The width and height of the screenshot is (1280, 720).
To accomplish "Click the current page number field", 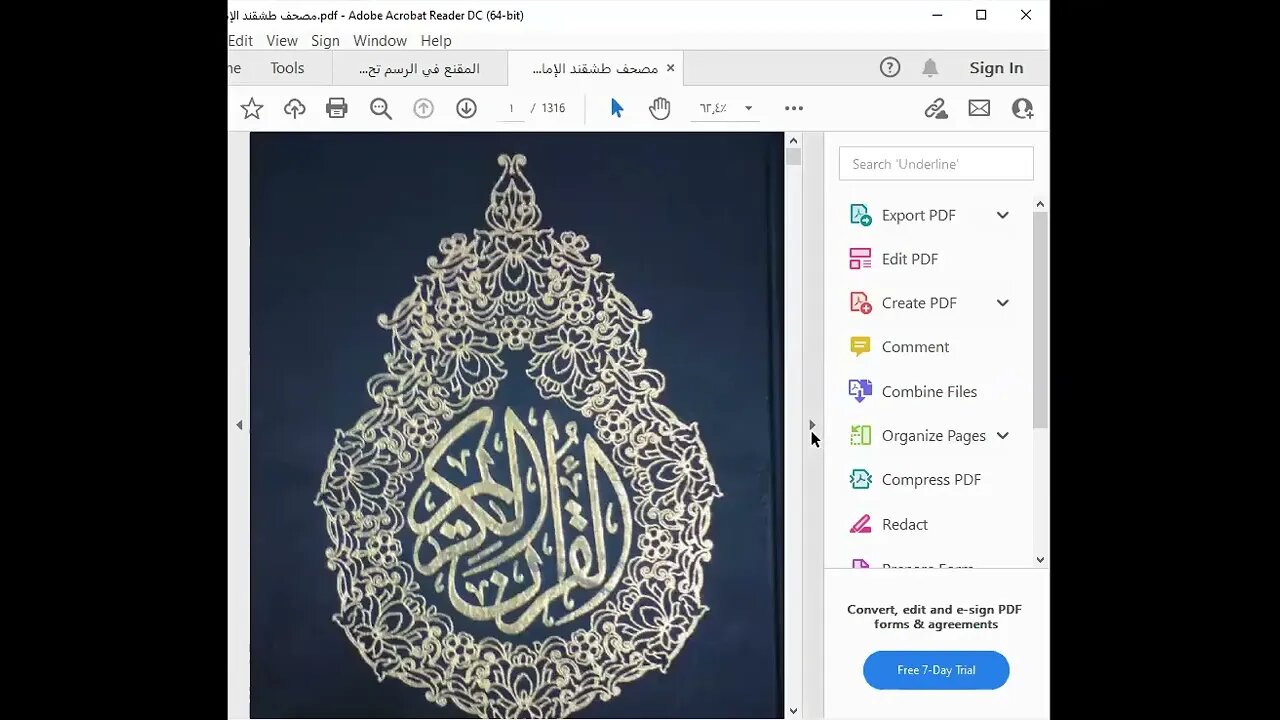I will pyautogui.click(x=511, y=108).
